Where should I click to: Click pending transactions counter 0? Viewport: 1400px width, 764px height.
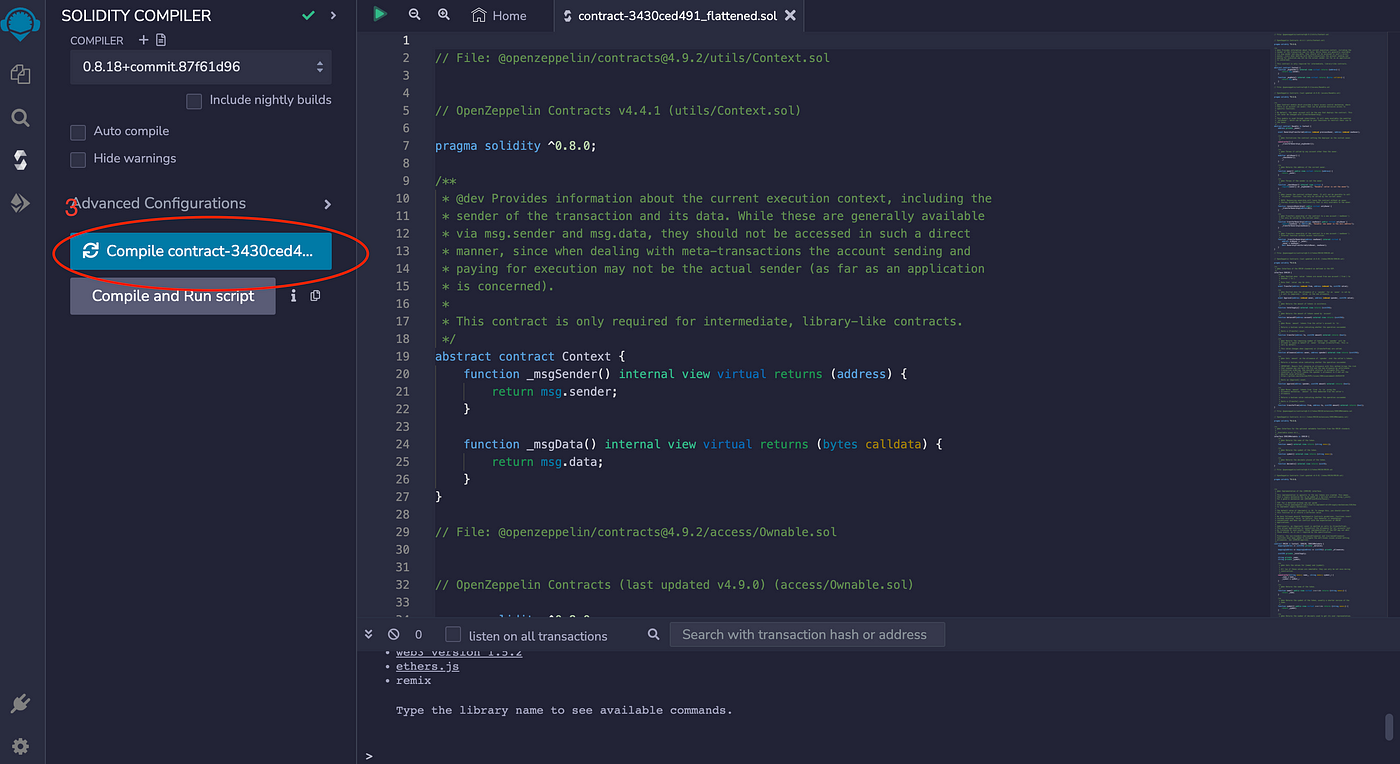click(x=418, y=635)
